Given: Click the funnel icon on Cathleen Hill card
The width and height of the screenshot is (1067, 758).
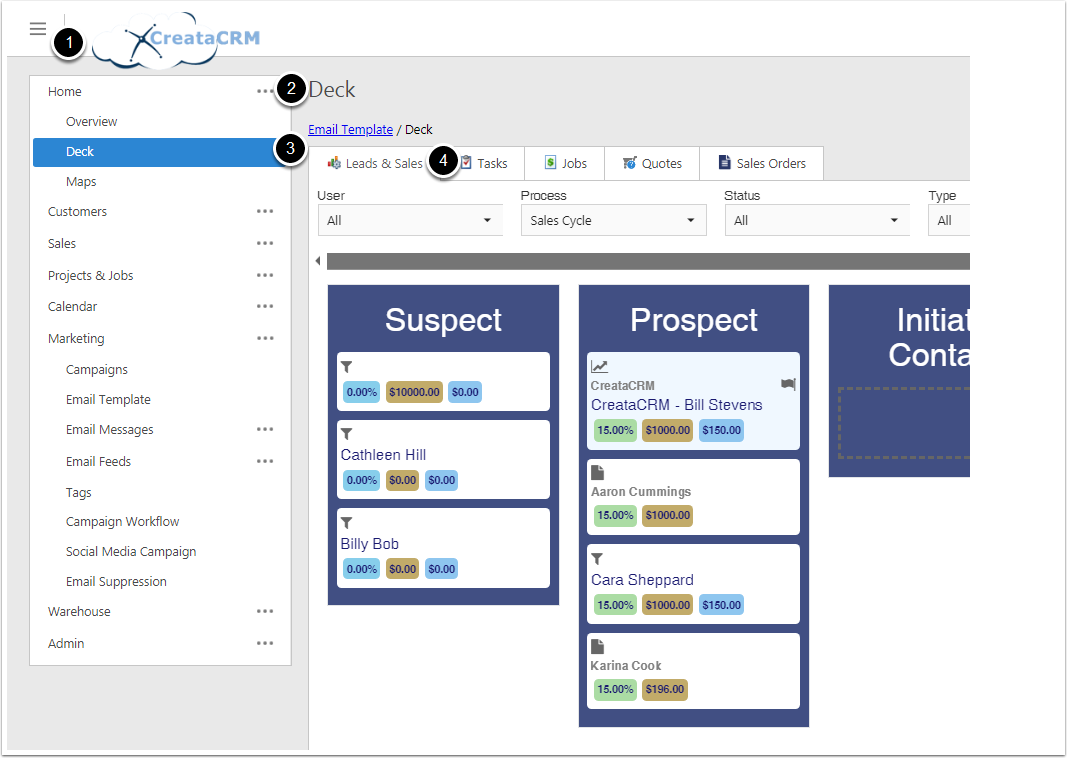Looking at the screenshot, I should point(347,435).
